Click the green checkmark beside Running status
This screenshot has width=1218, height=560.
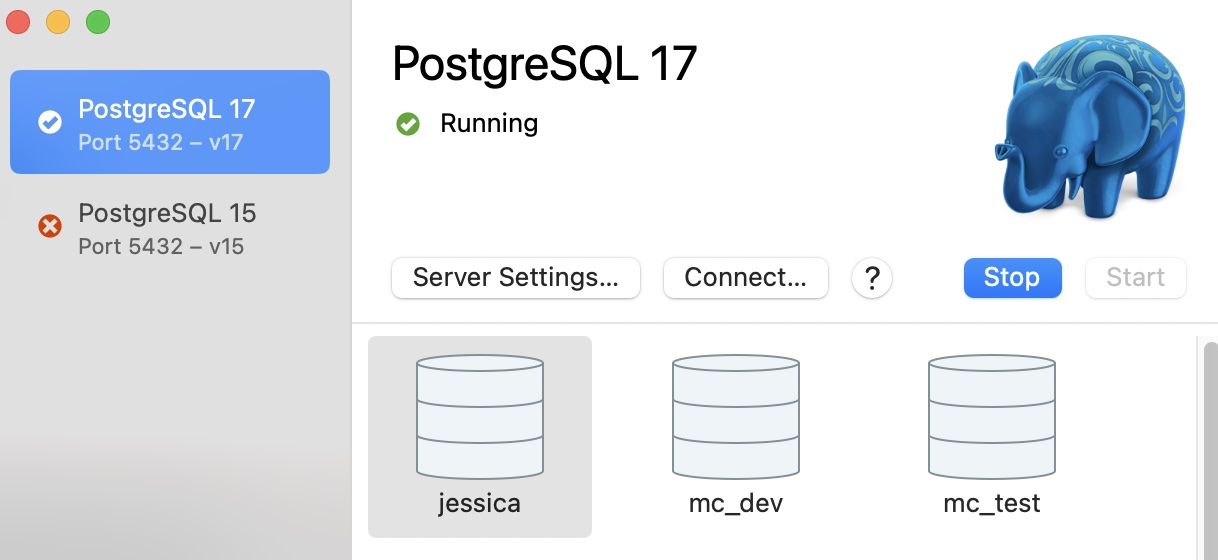pyautogui.click(x=408, y=124)
